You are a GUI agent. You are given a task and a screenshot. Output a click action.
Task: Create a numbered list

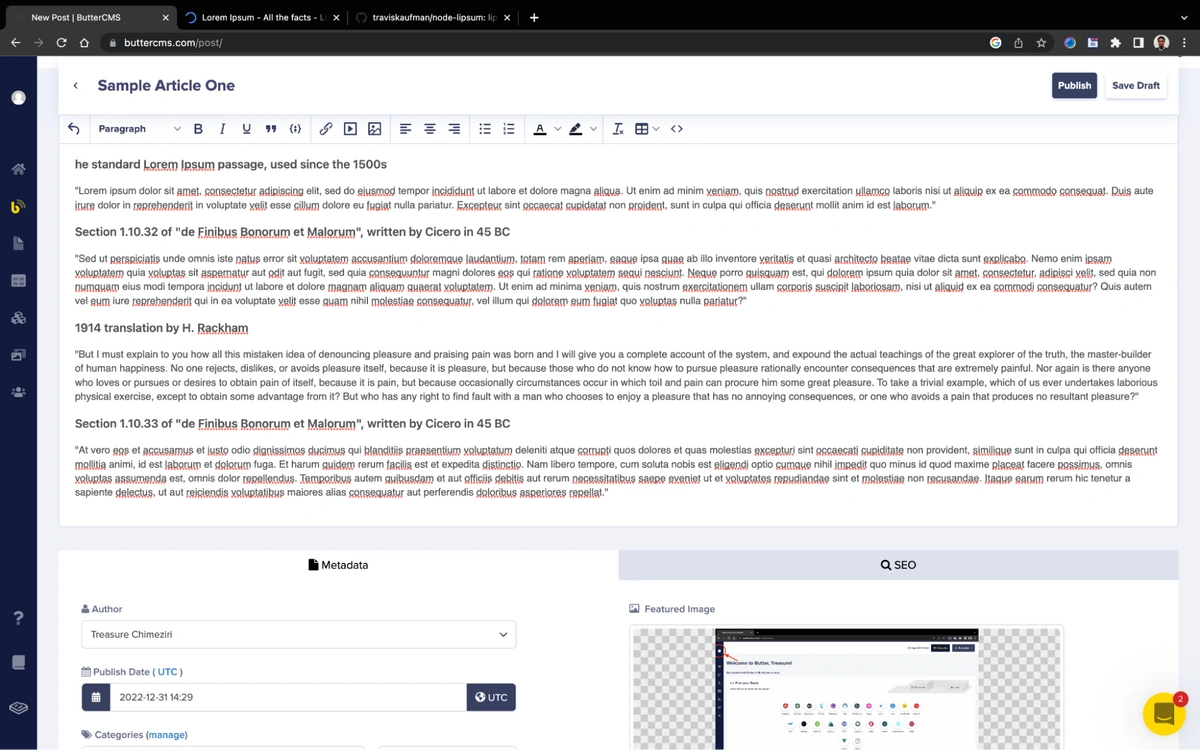(x=509, y=129)
